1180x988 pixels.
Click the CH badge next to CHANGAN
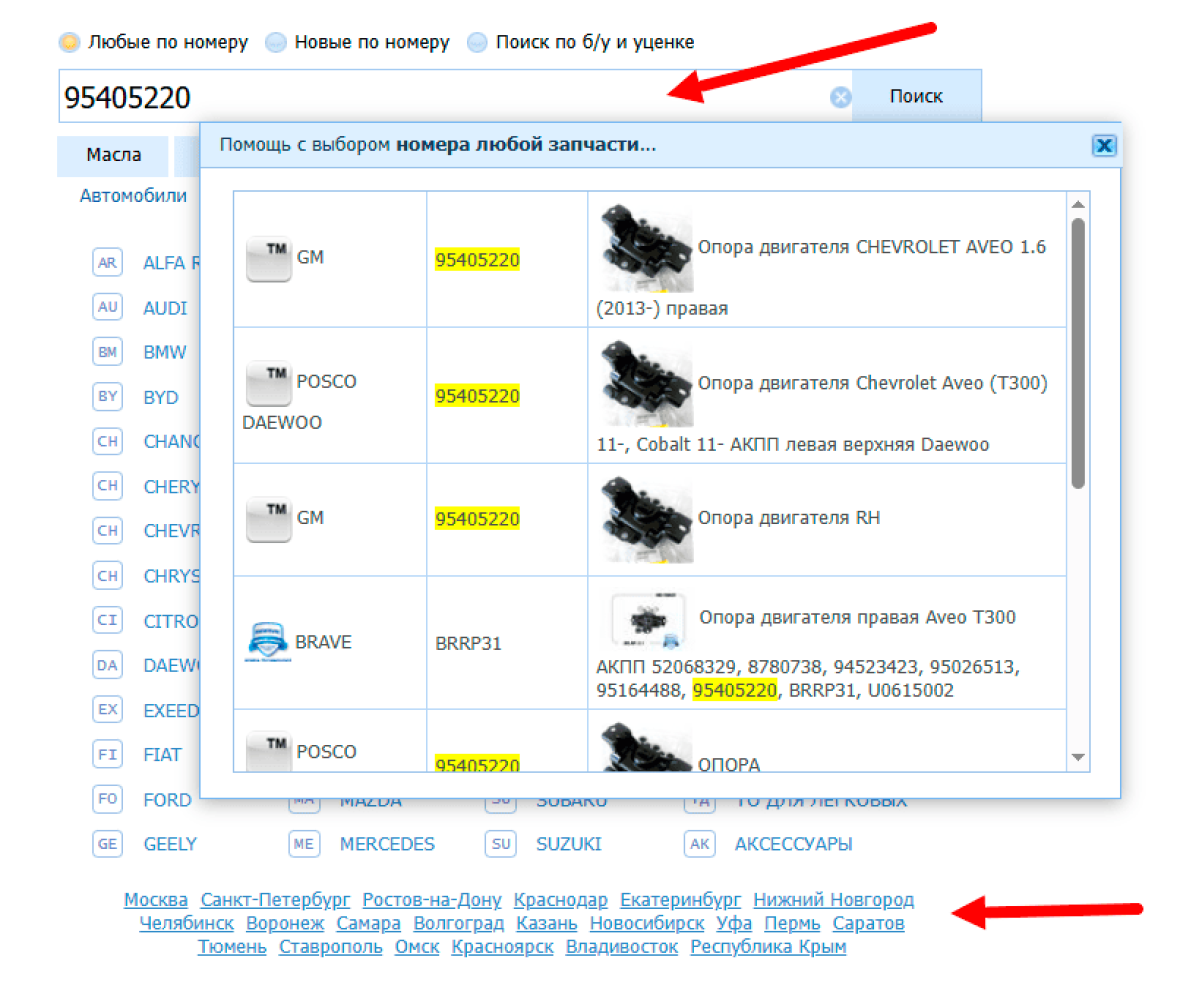(108, 441)
